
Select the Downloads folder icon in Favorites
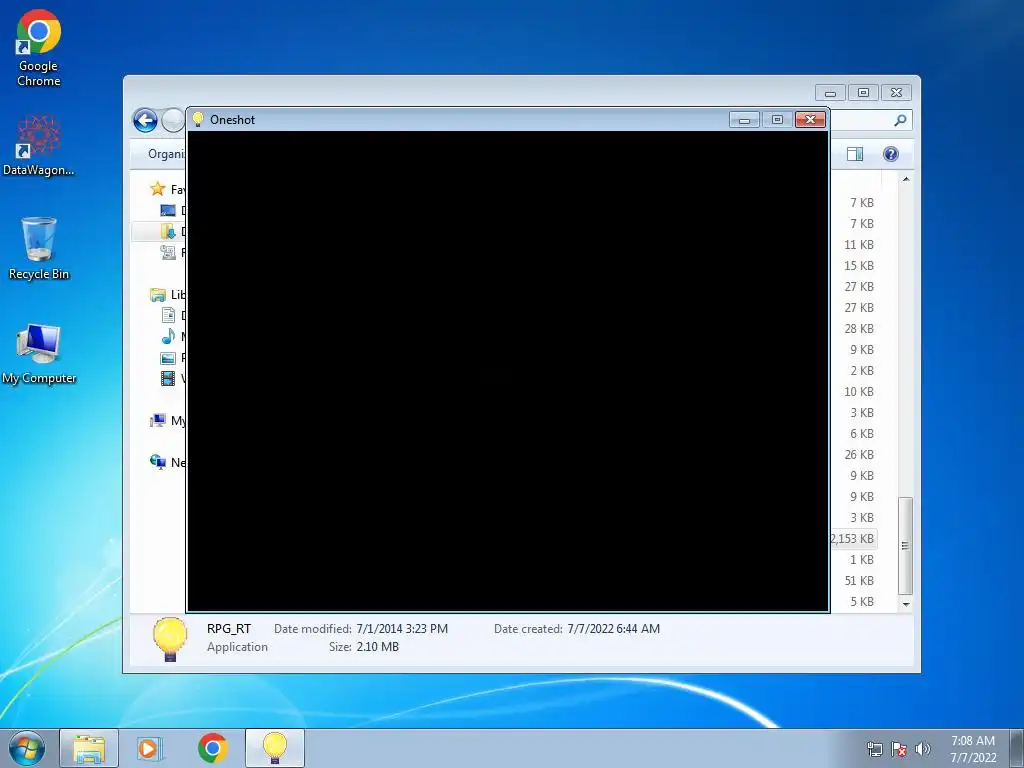click(168, 231)
